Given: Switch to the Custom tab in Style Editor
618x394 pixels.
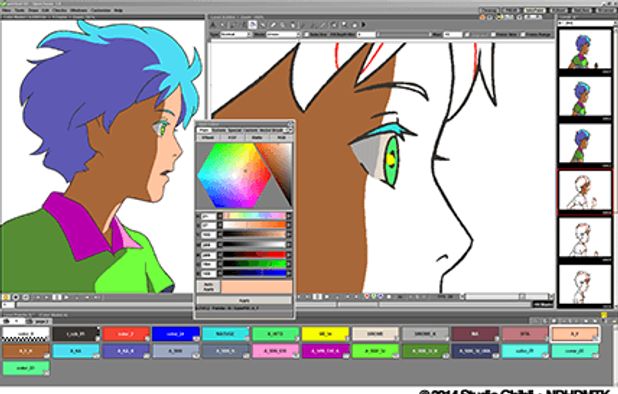Looking at the screenshot, I should click(x=251, y=130).
